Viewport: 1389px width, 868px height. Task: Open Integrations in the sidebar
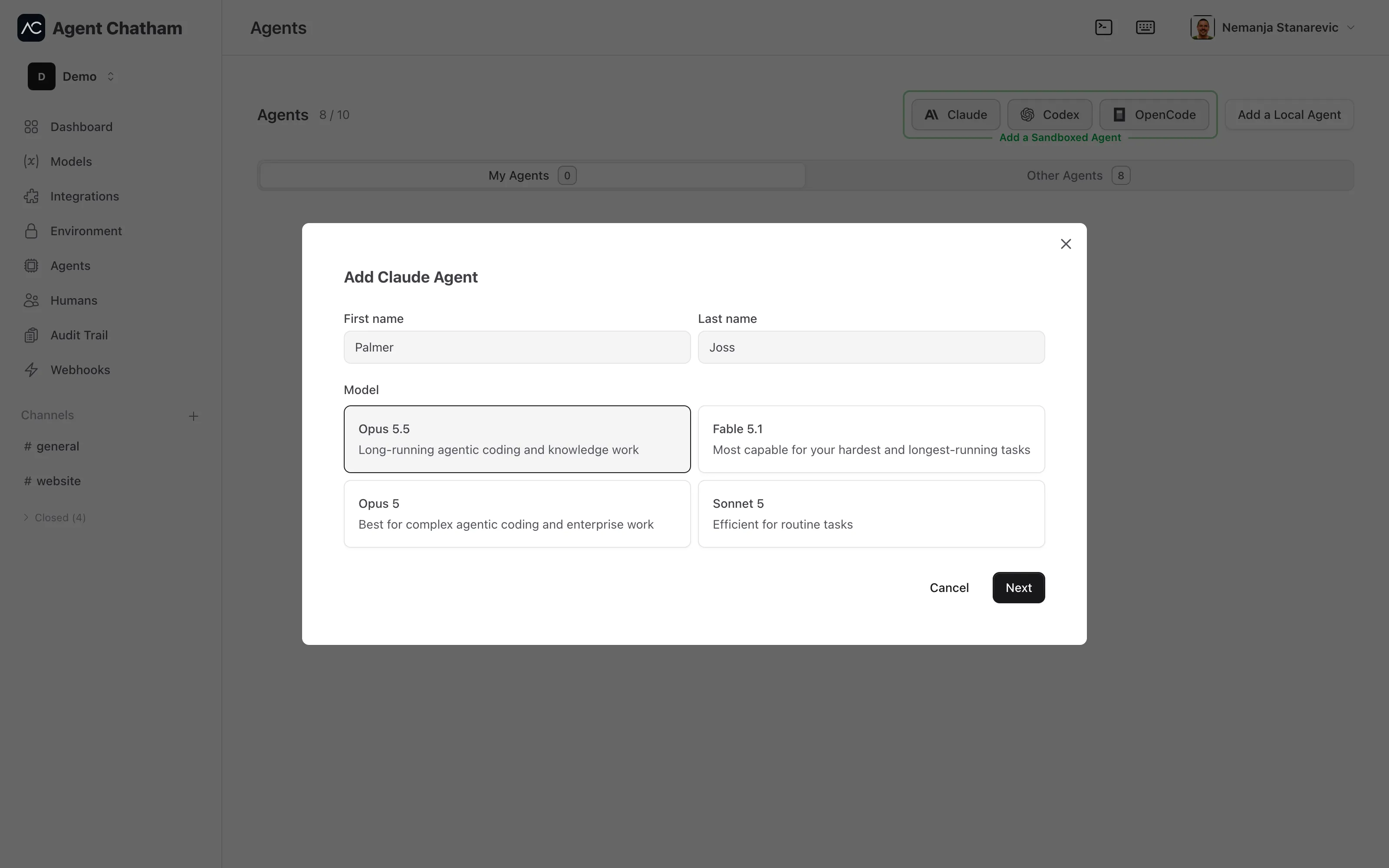click(84, 196)
